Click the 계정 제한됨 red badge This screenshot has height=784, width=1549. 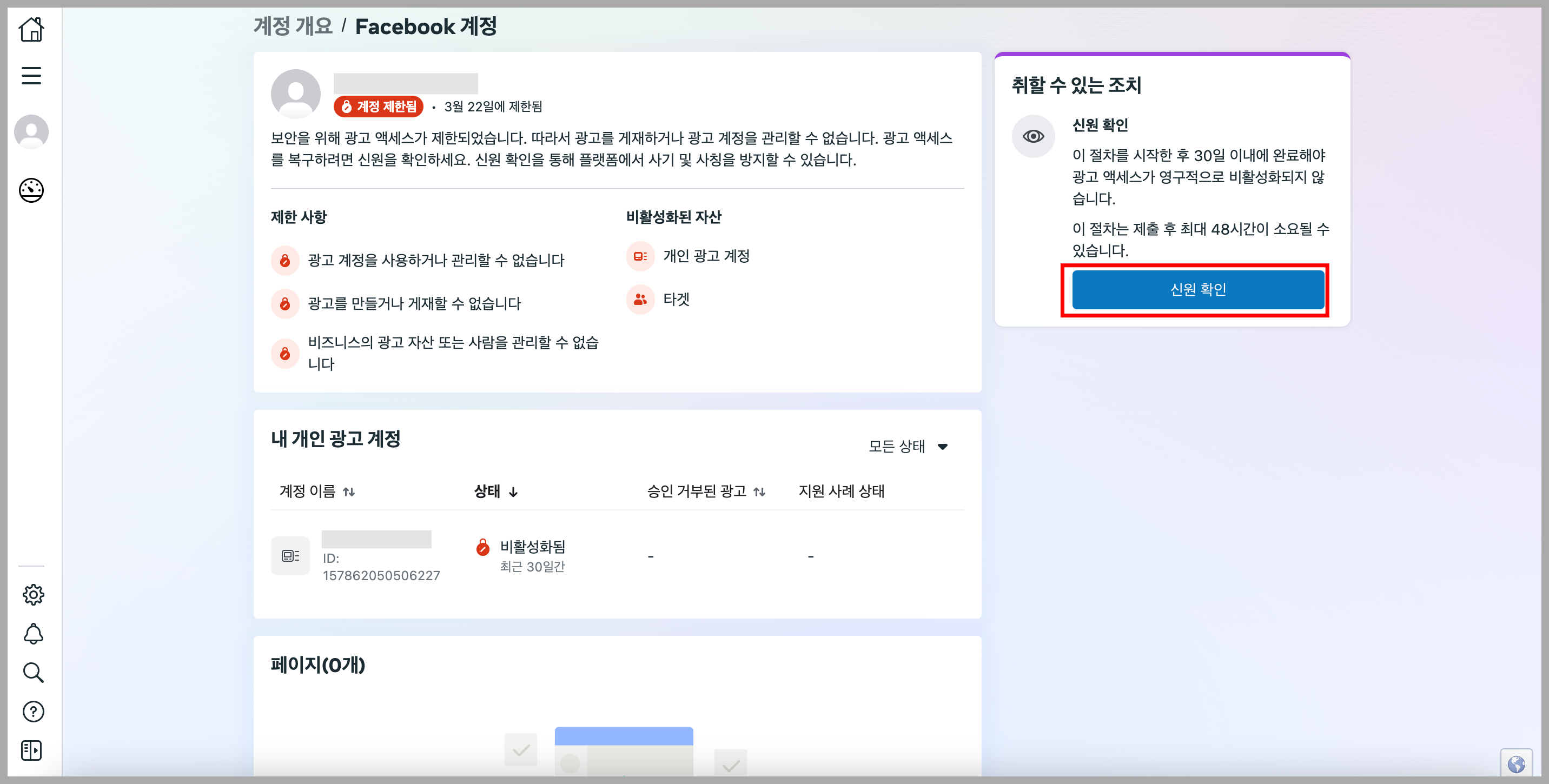coord(379,107)
